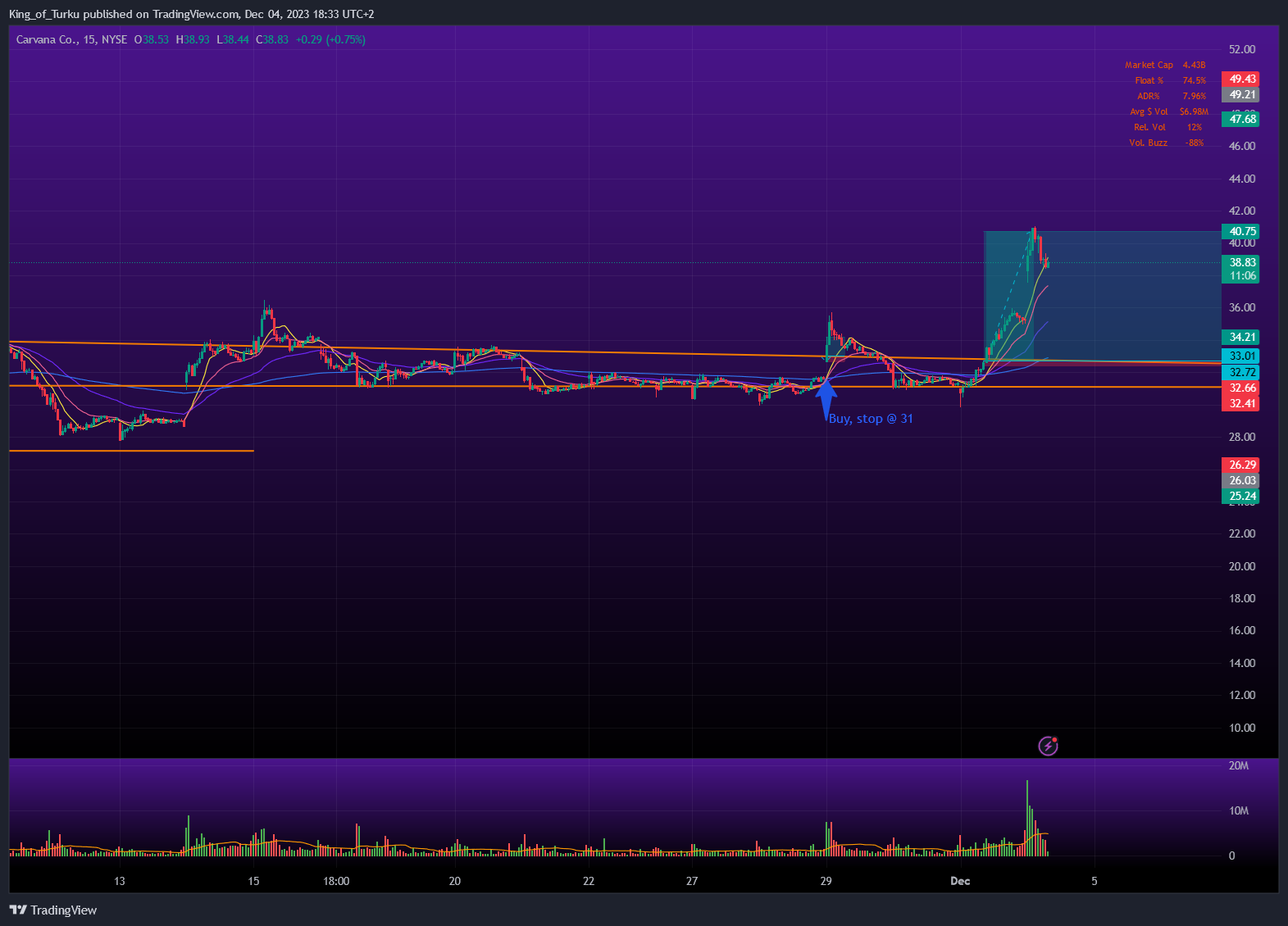Click the Vol. Buzz value -88%
The height and width of the screenshot is (926, 1288).
tap(1195, 143)
